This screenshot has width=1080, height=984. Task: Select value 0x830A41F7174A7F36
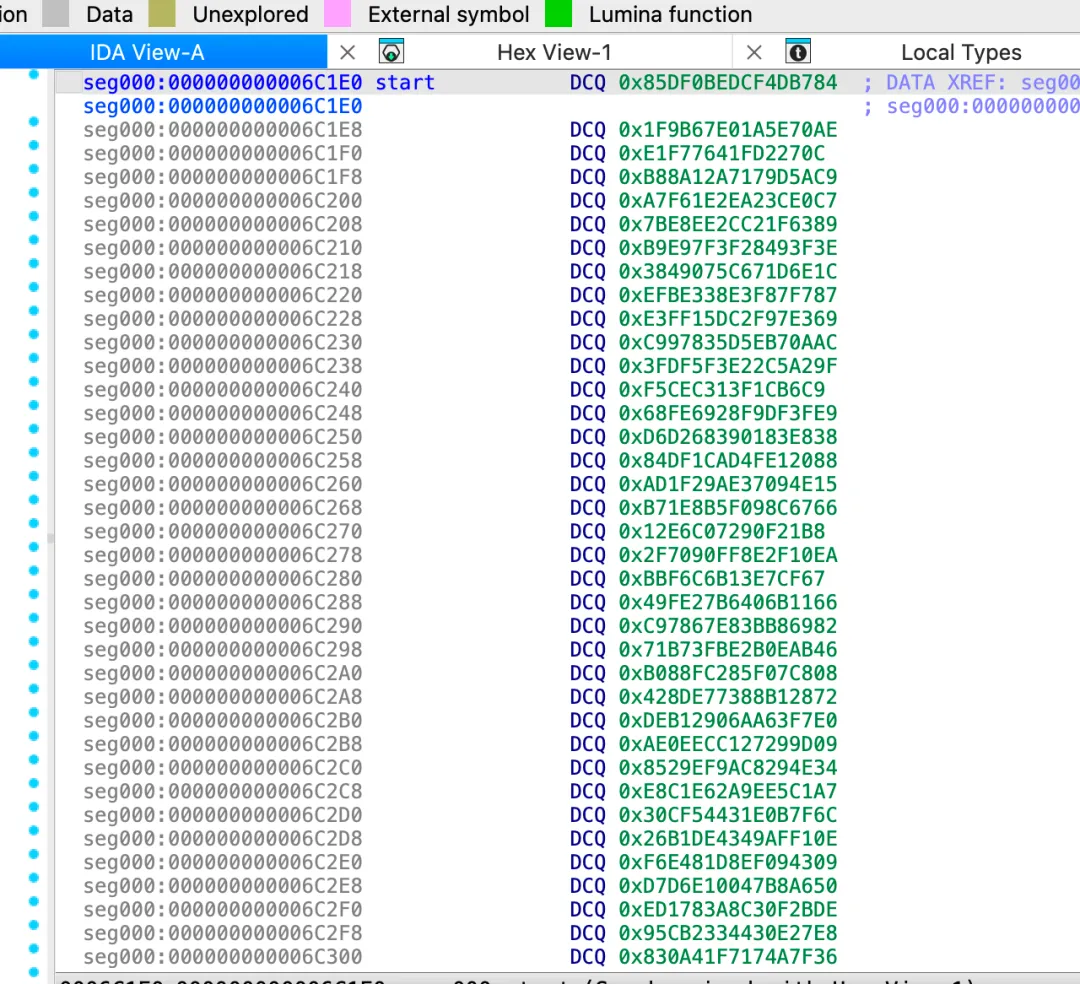tap(727, 957)
